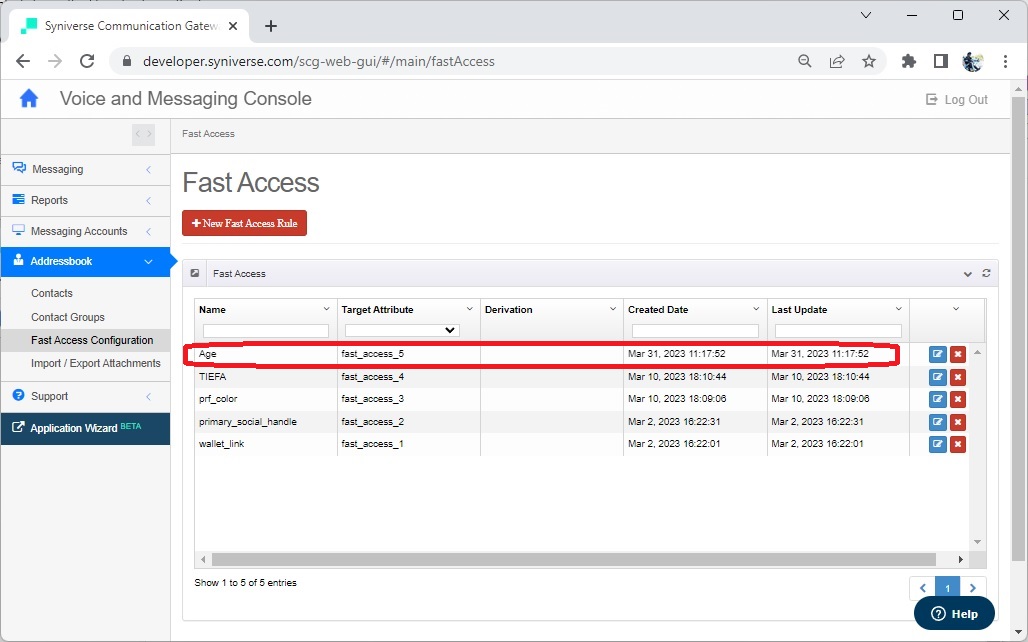Open the browser profile avatar
The image size is (1028, 642).
(972, 61)
